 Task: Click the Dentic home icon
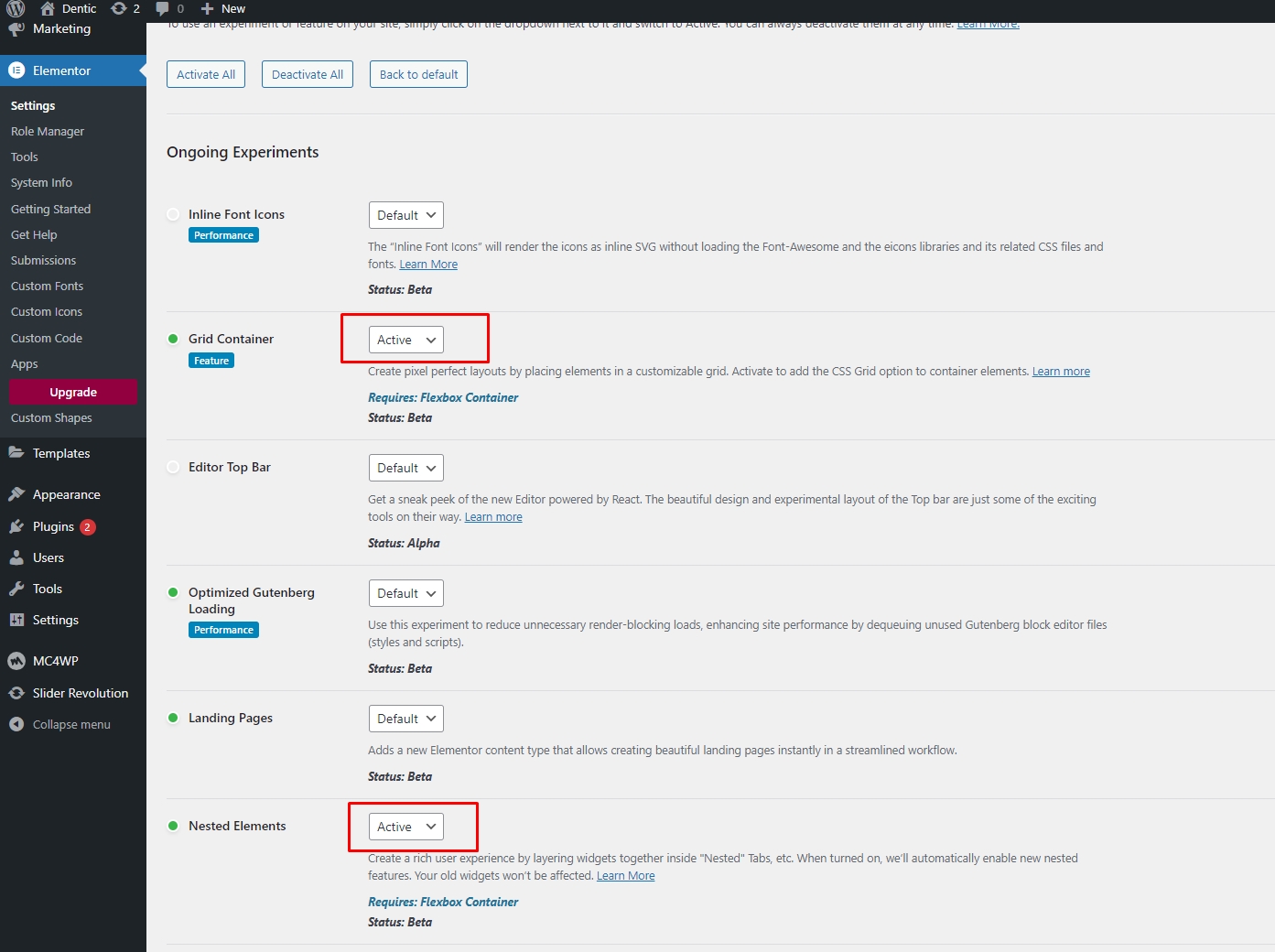(48, 8)
